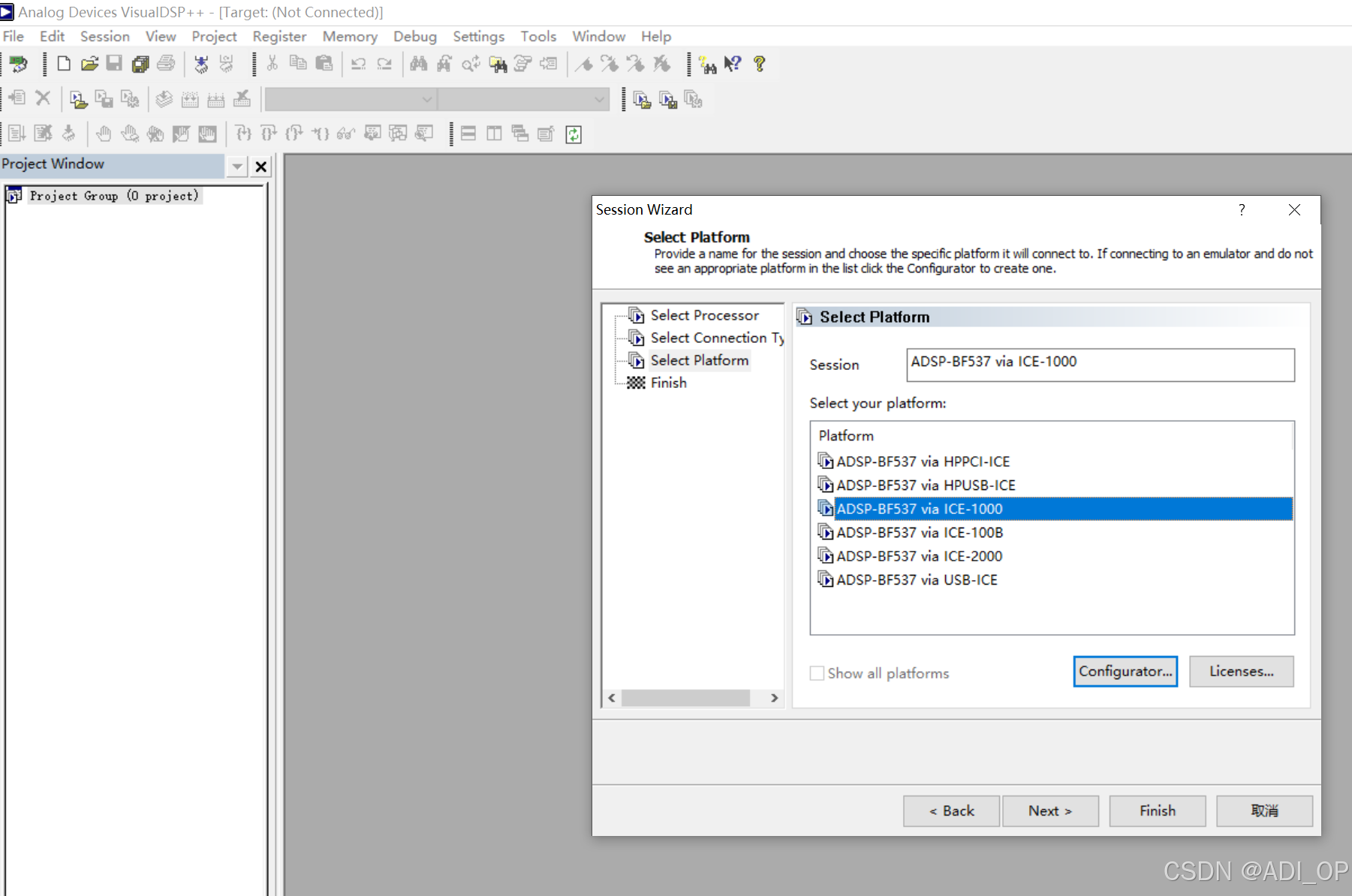
Task: Select ADSP-BF537 via HPUSB-ICE platform
Action: 926,486
